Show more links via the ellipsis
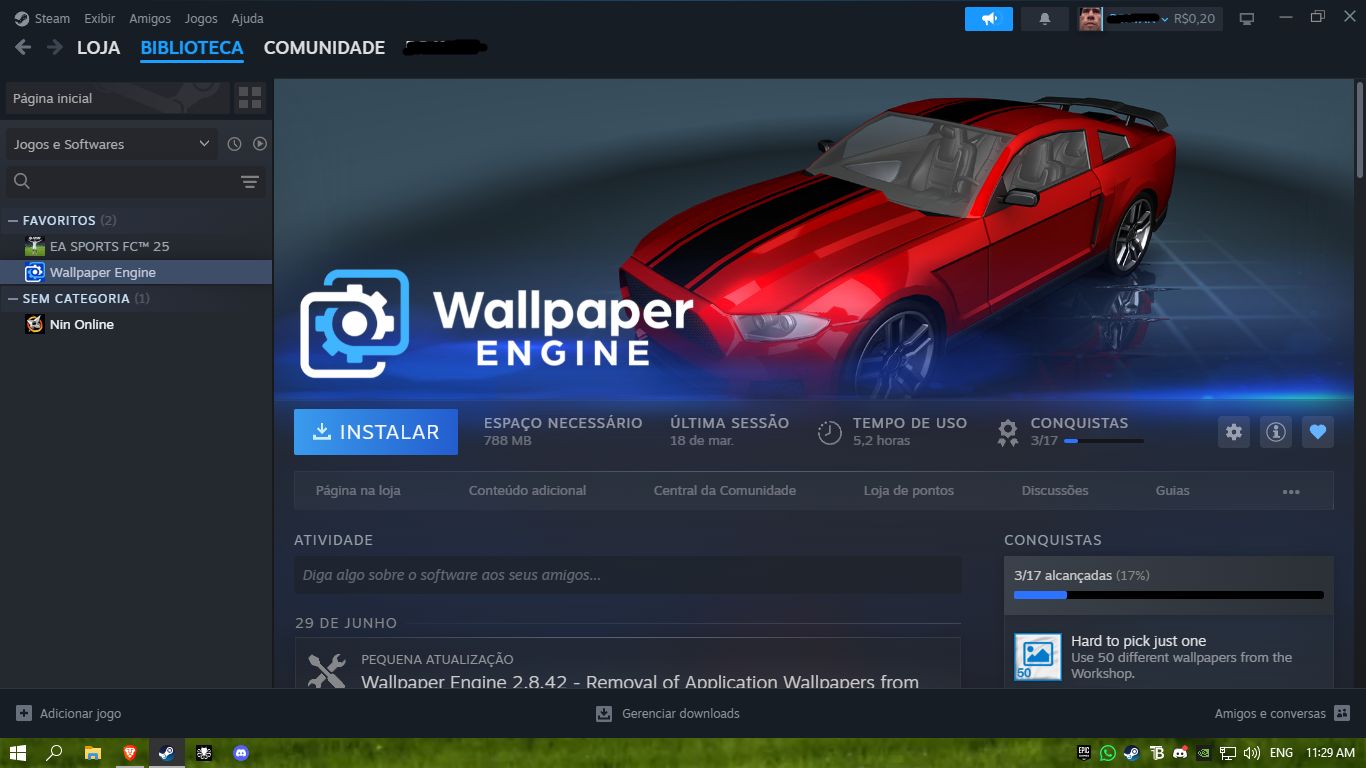1366x768 pixels. [x=1291, y=491]
